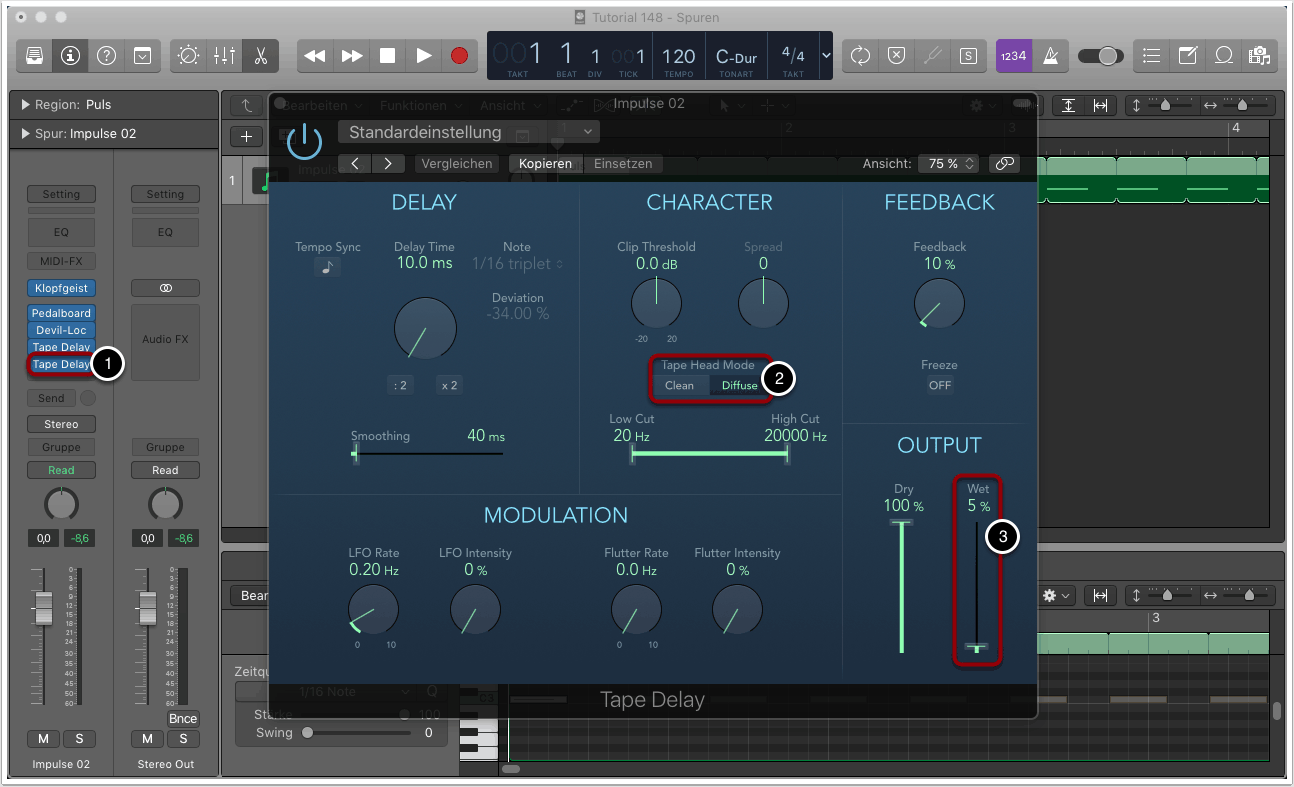Switch Tape Head Mode to Clean

click(679, 386)
